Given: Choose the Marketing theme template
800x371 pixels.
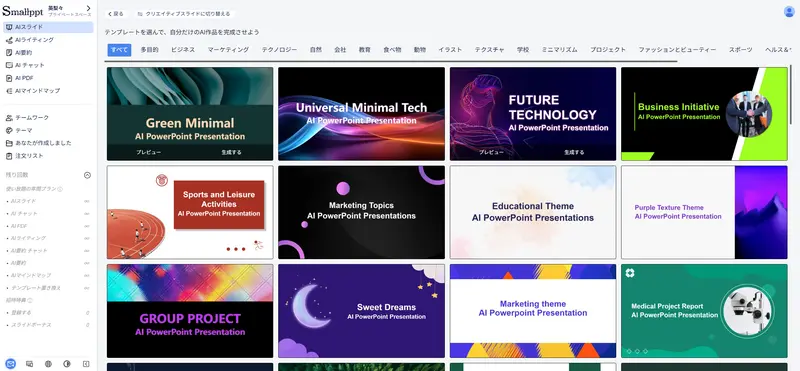Looking at the screenshot, I should 533,311.
